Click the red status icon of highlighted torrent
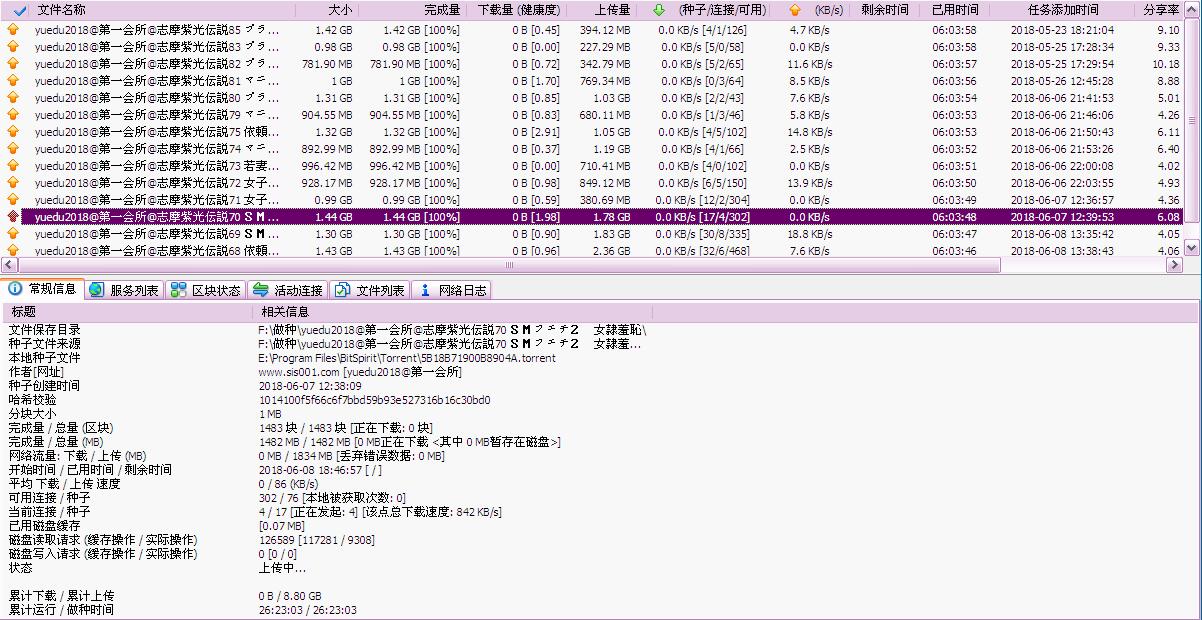1202x620 pixels. [x=13, y=217]
